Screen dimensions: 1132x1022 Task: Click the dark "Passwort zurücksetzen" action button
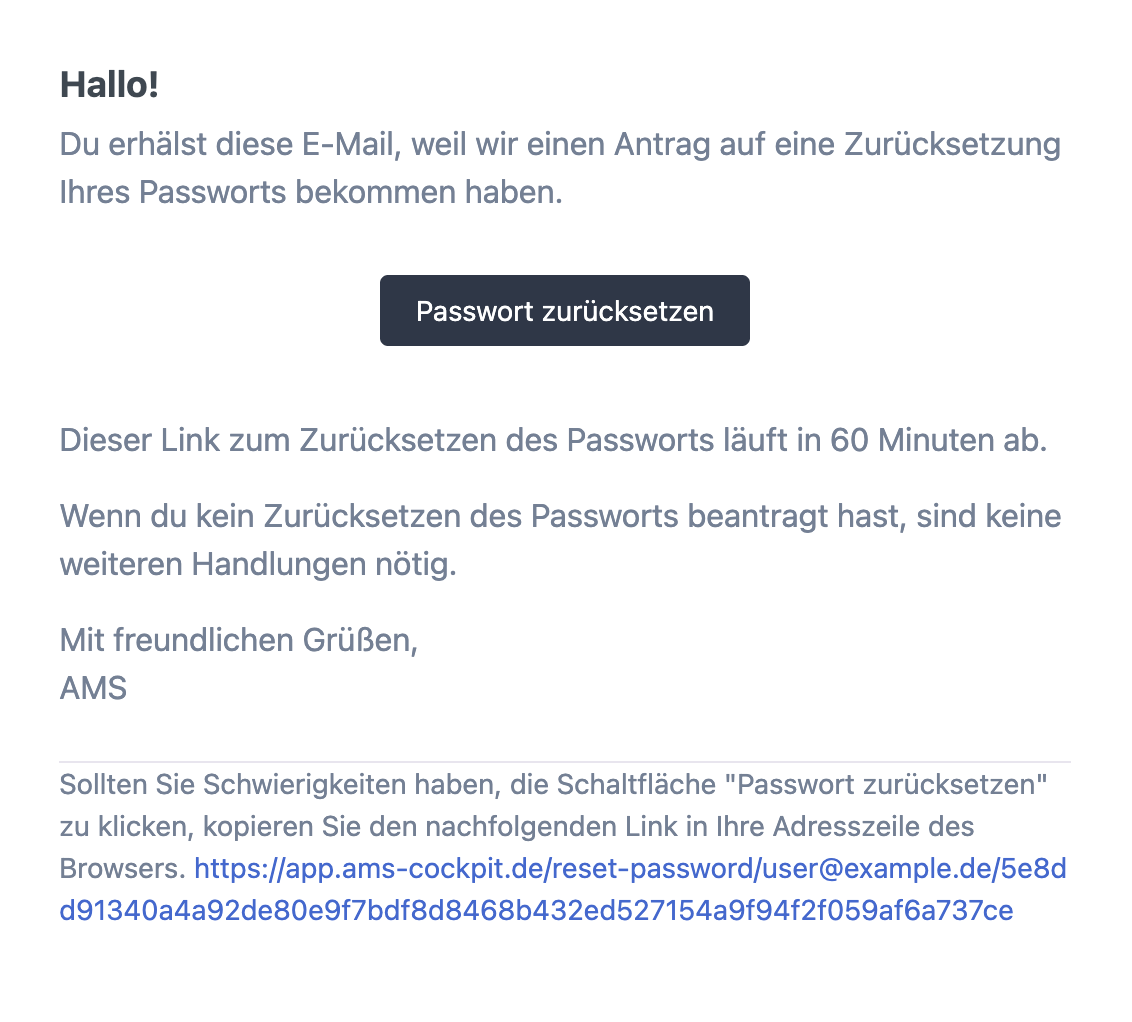(564, 310)
